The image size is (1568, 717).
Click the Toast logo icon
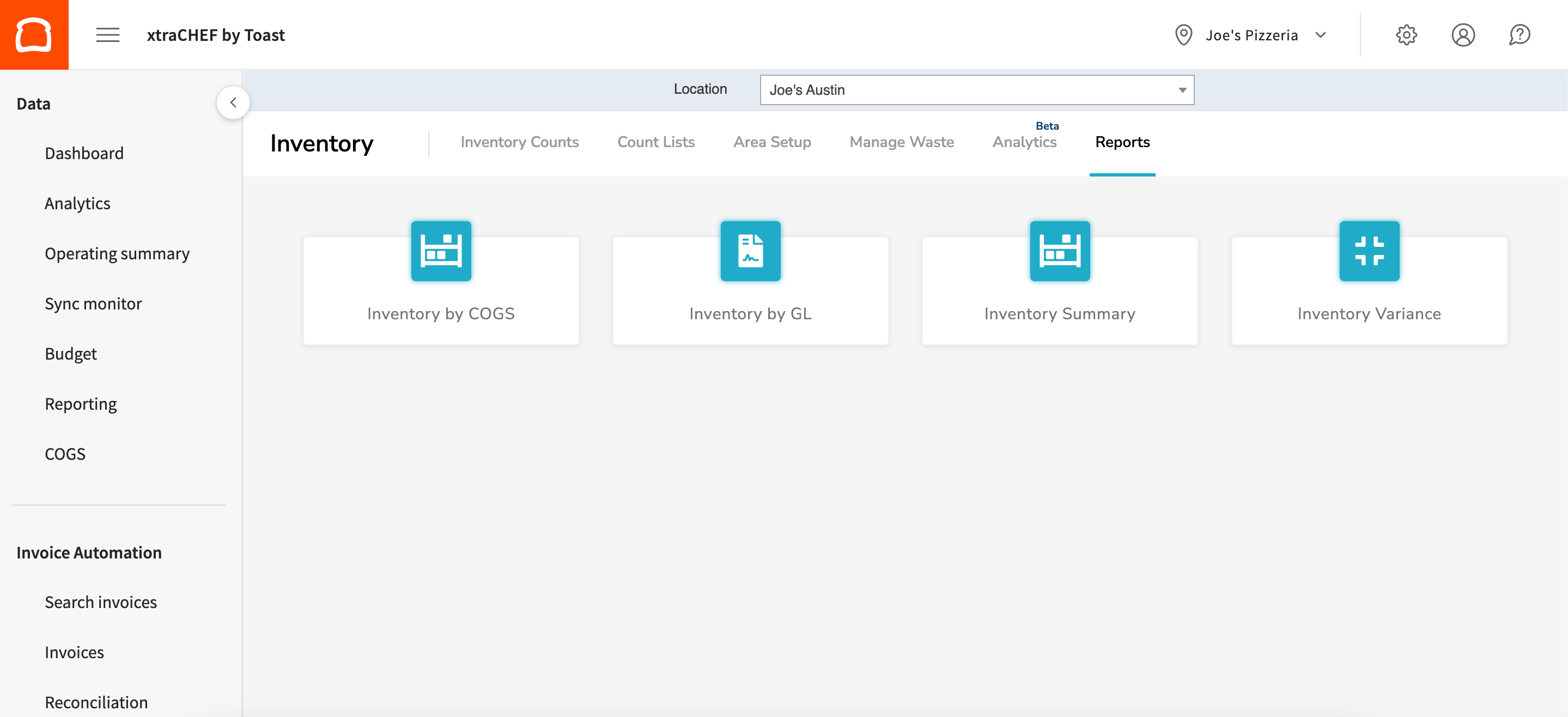[34, 34]
